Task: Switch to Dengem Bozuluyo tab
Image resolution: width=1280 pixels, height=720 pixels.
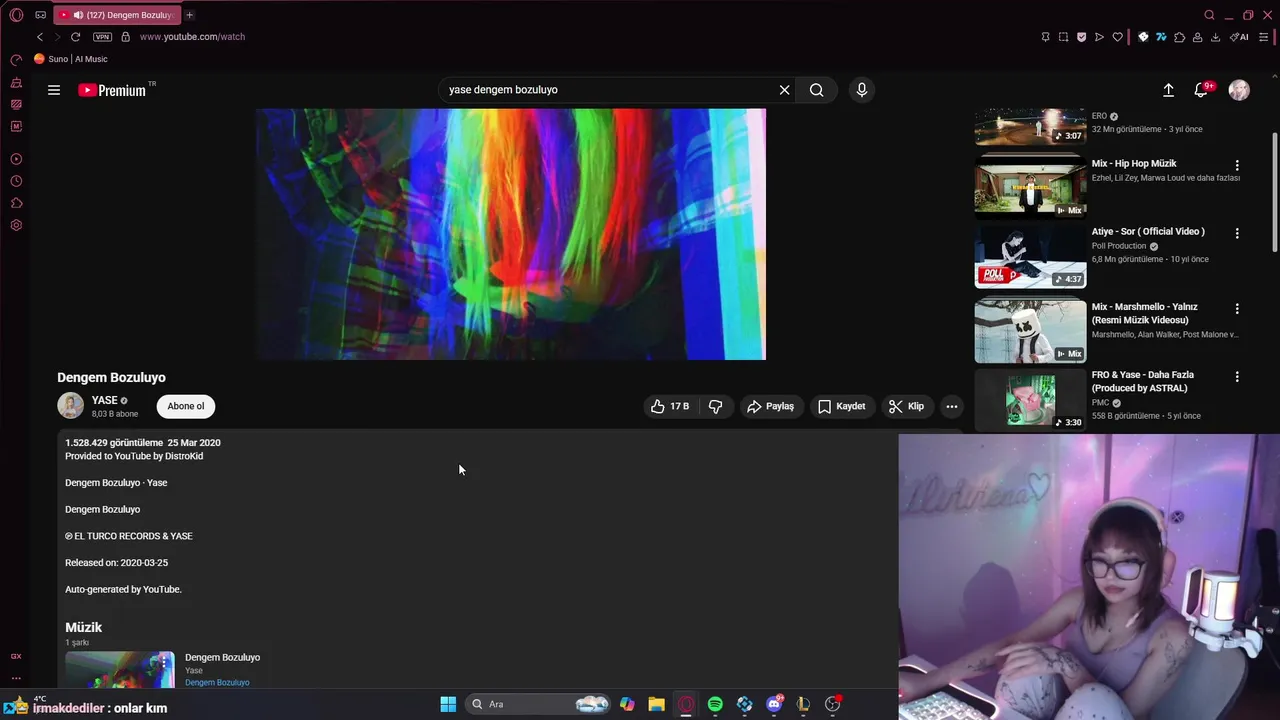Action: click(116, 15)
